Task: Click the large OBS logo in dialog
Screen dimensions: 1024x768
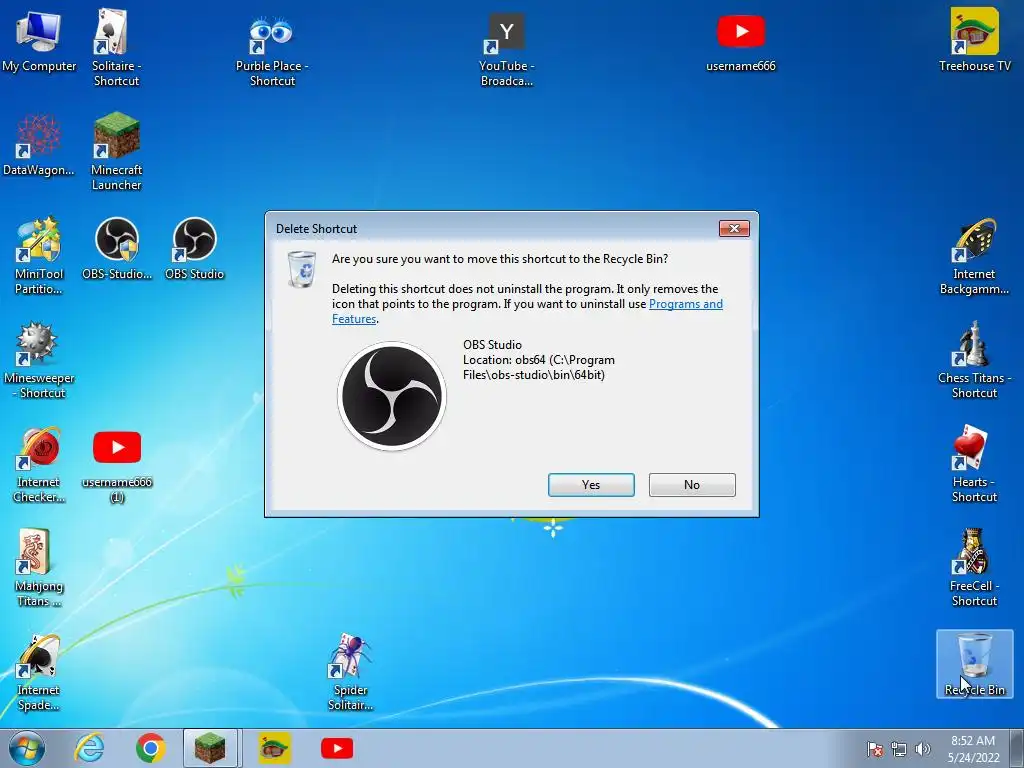Action: tap(392, 396)
